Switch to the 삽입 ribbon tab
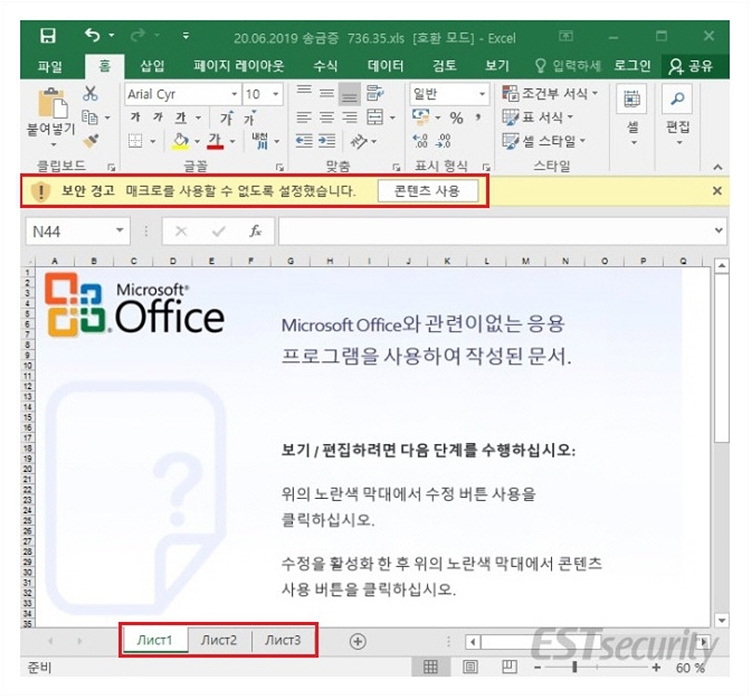Screen dimensions: 750x697 (152, 66)
